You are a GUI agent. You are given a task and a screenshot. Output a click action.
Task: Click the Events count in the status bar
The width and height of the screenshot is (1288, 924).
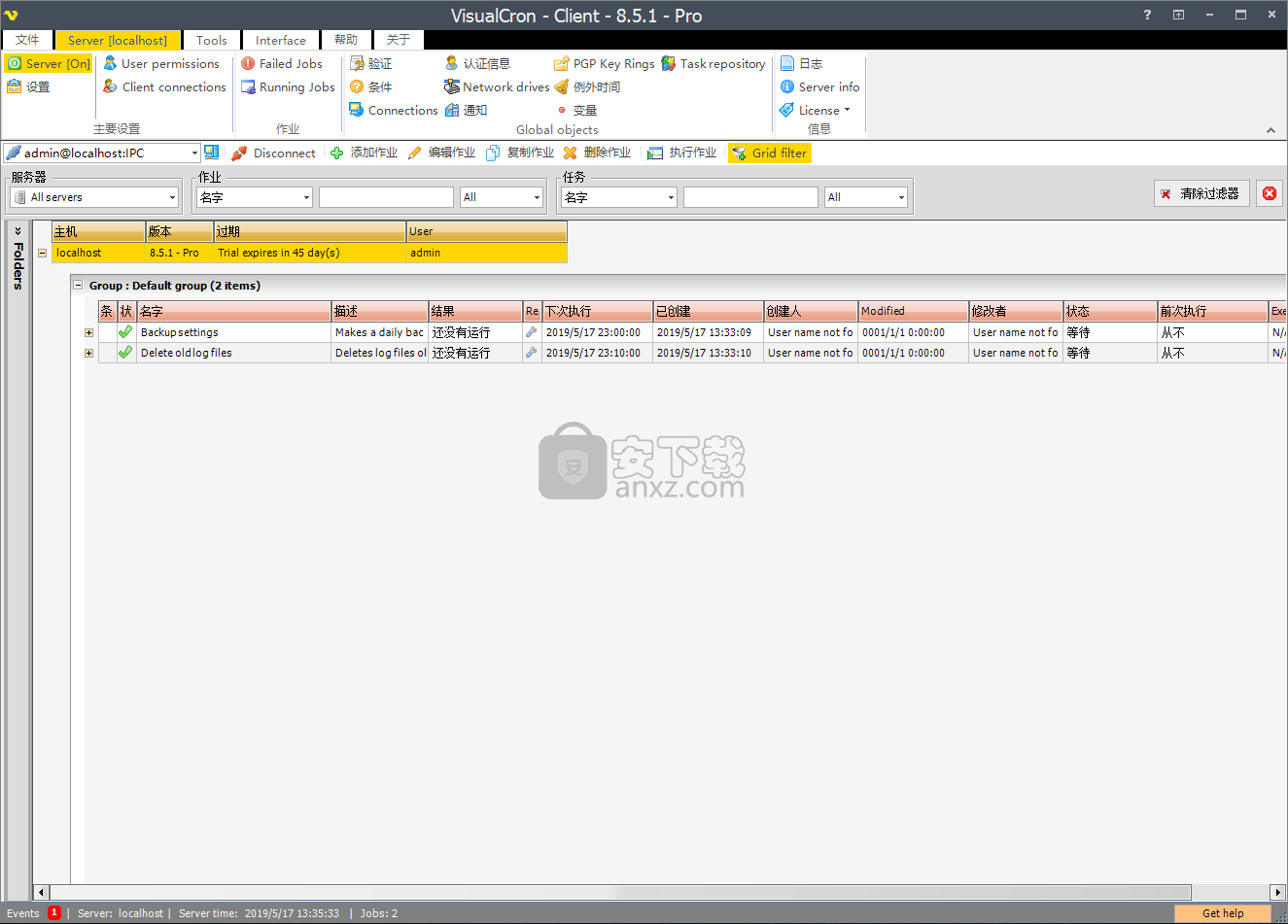click(54, 913)
